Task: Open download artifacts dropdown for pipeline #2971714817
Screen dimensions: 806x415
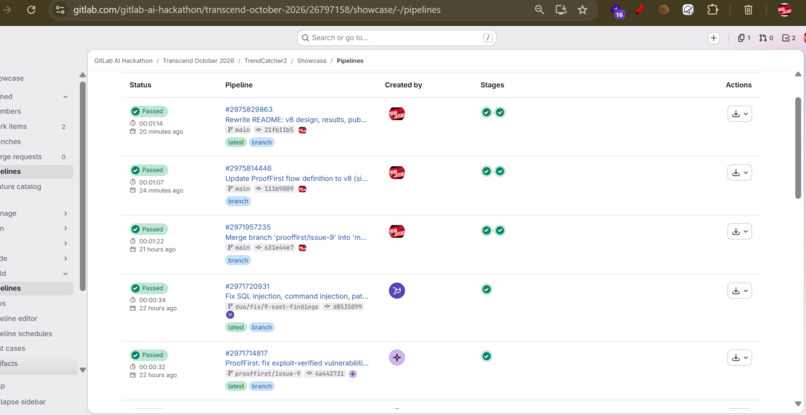Action: [x=739, y=357]
